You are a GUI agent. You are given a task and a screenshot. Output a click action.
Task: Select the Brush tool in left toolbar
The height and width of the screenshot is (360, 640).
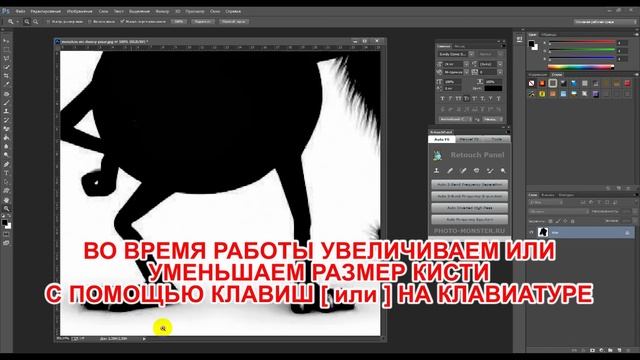coord(6,102)
